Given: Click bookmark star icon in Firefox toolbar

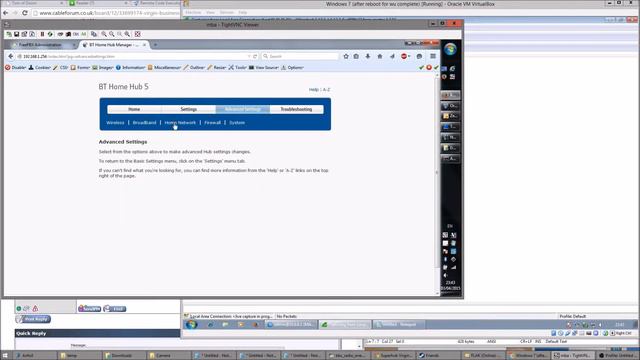Looking at the screenshot, I should pos(346,56).
